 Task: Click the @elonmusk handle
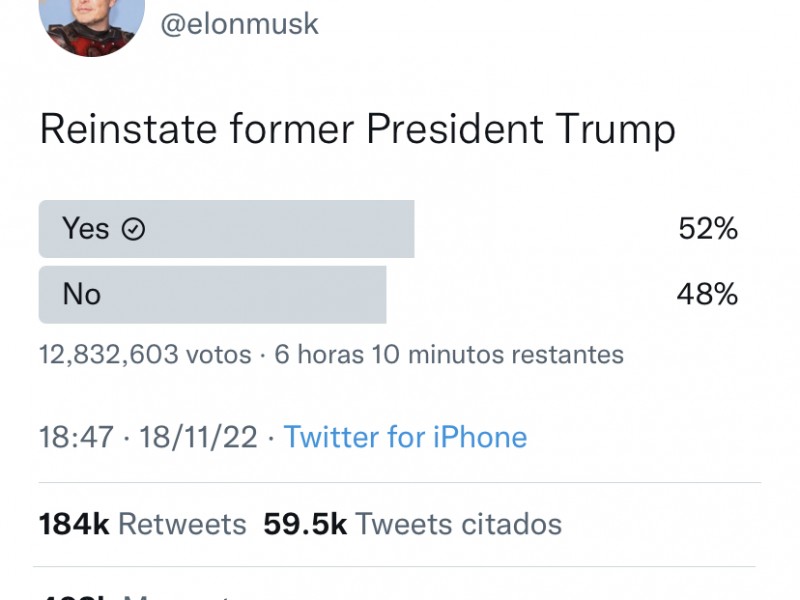click(239, 24)
